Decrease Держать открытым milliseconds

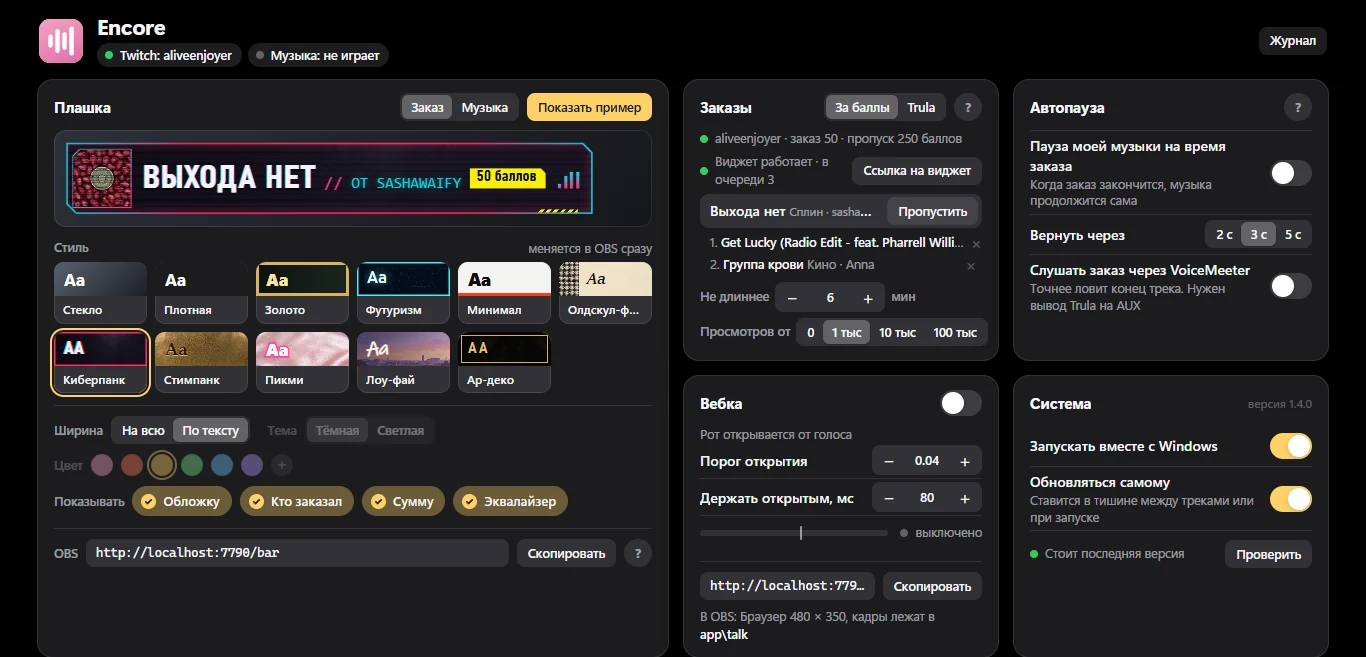(889, 498)
